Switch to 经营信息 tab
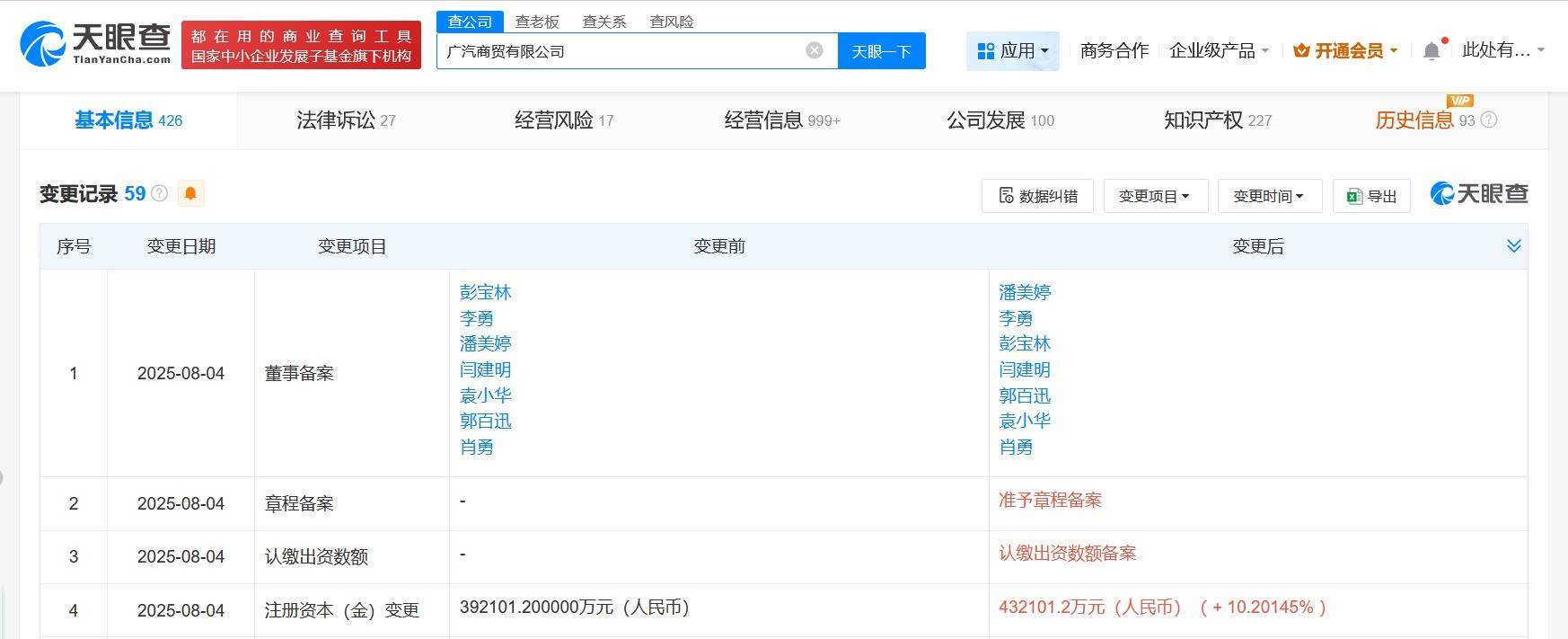 point(782,120)
